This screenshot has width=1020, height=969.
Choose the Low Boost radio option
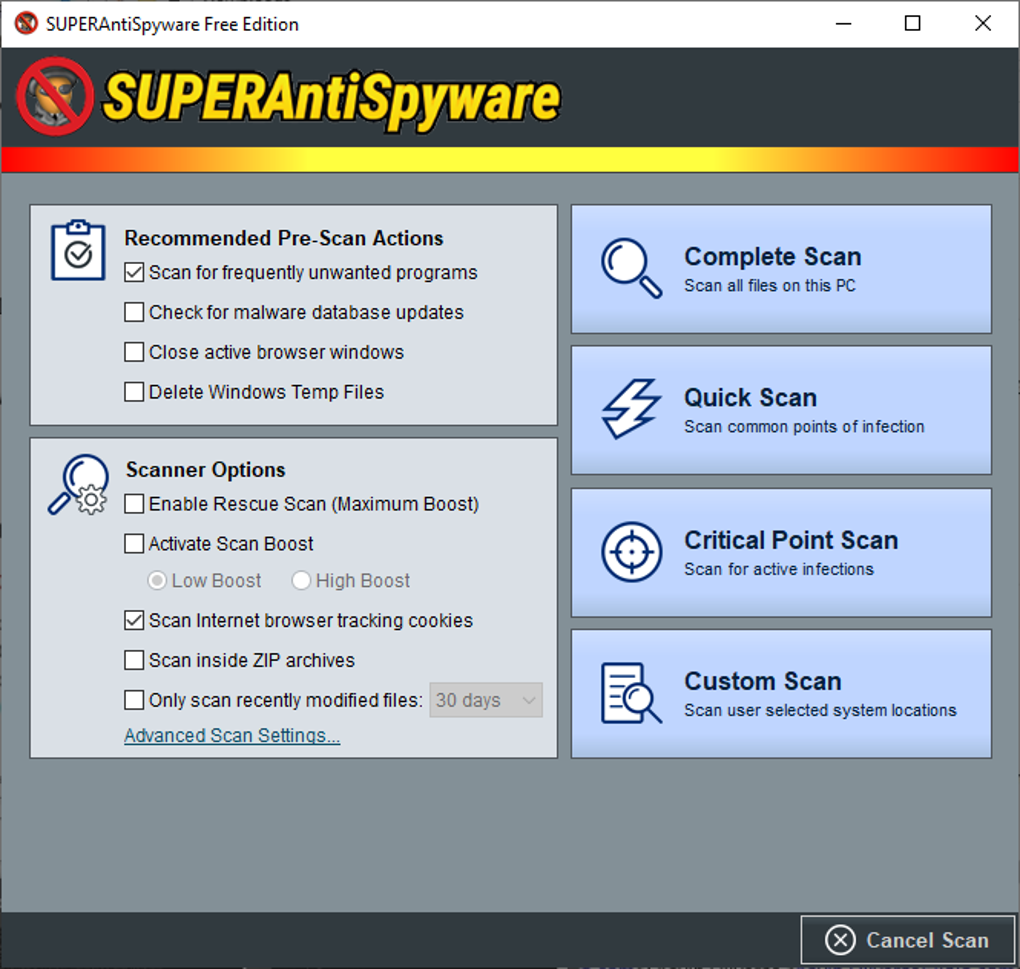pyautogui.click(x=157, y=581)
